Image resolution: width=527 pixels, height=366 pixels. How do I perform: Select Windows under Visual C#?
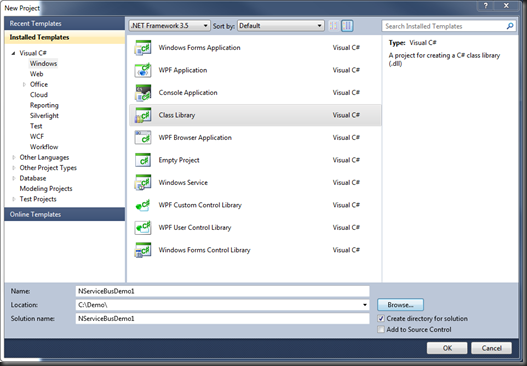[x=43, y=64]
